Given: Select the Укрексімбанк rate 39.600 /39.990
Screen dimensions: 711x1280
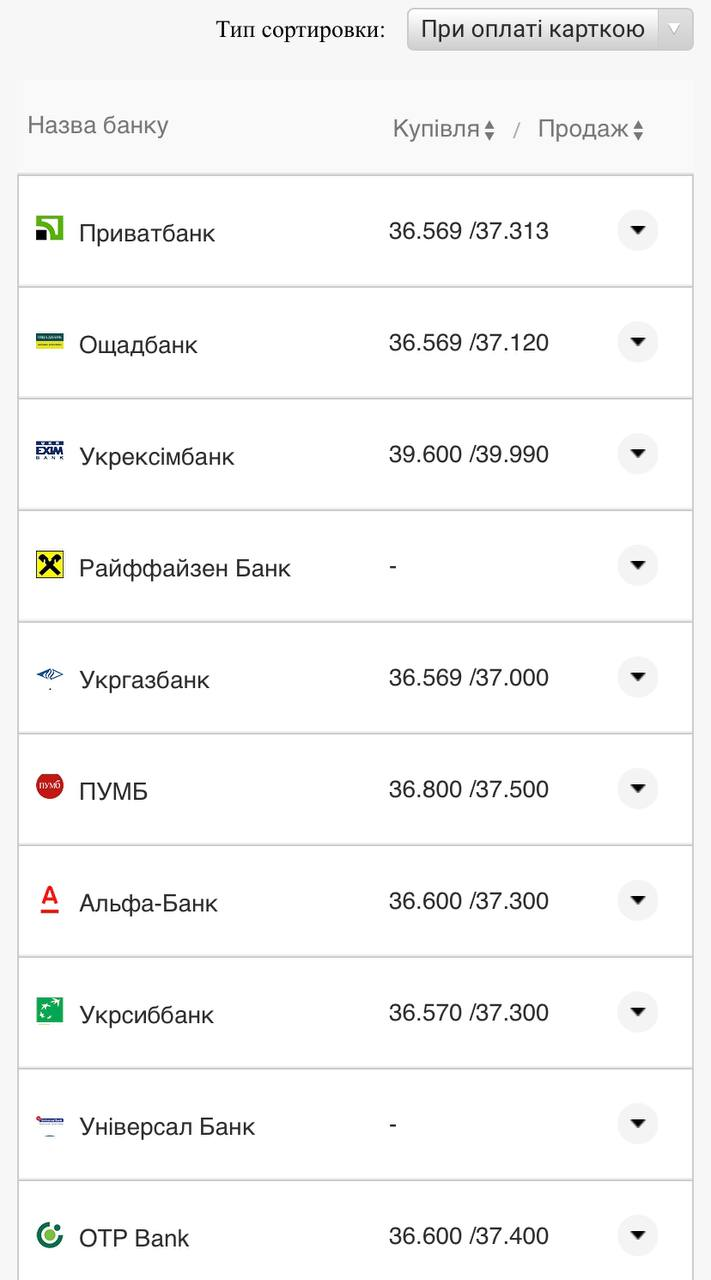Looking at the screenshot, I should (468, 455).
